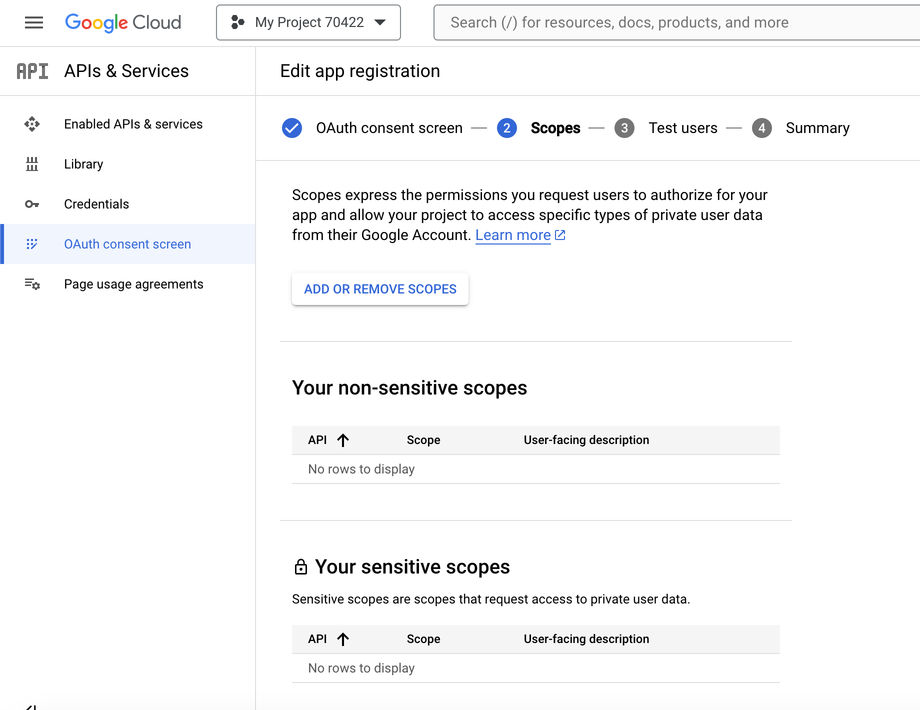920x710 pixels.
Task: Go to Library in sidebar
Action: coord(83,164)
